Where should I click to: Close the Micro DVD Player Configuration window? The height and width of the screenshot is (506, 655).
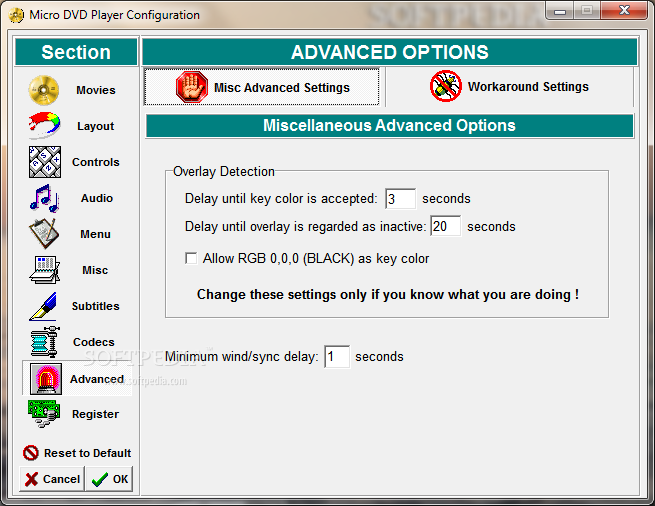[624, 10]
